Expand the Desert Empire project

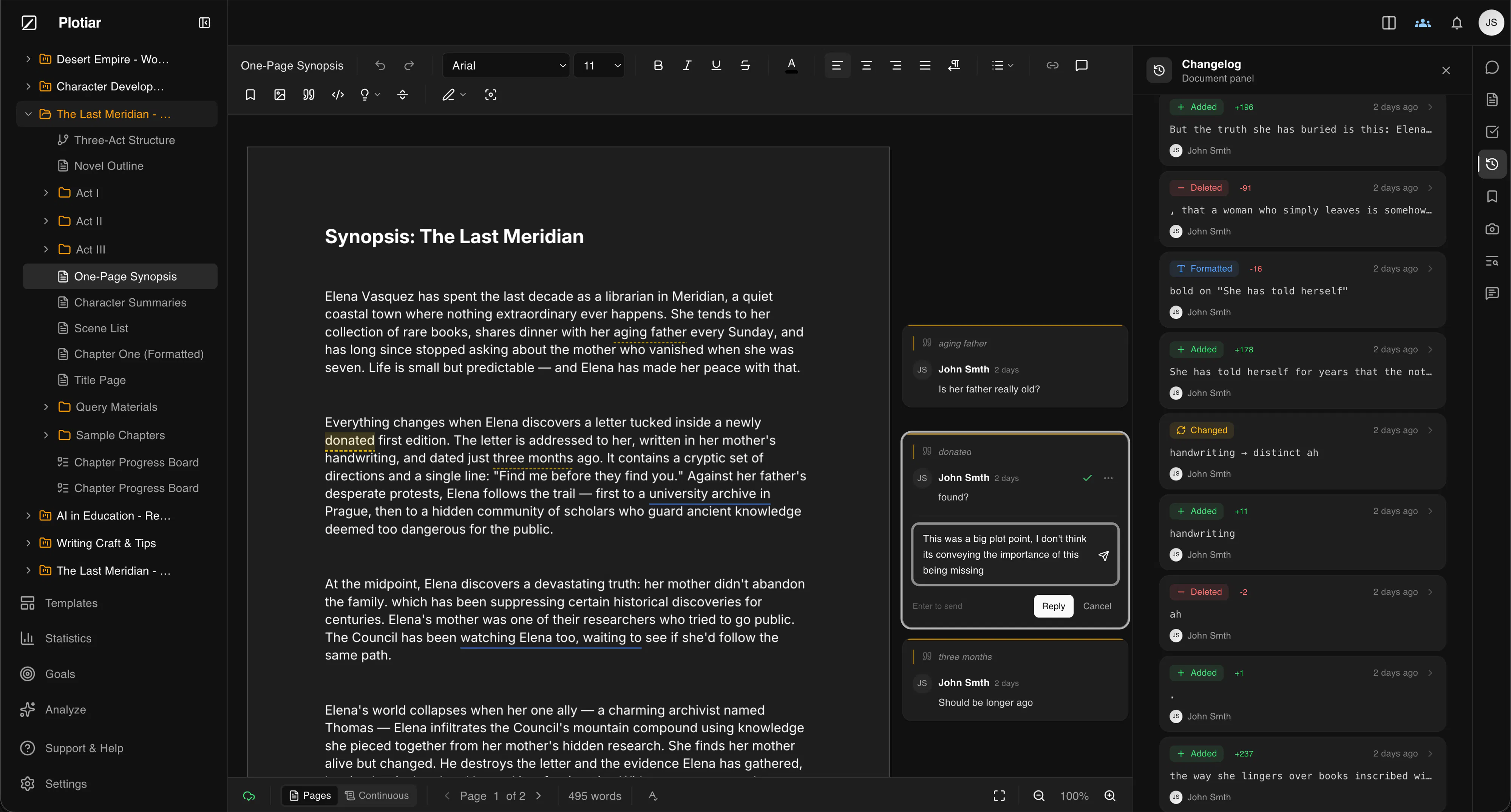click(28, 59)
